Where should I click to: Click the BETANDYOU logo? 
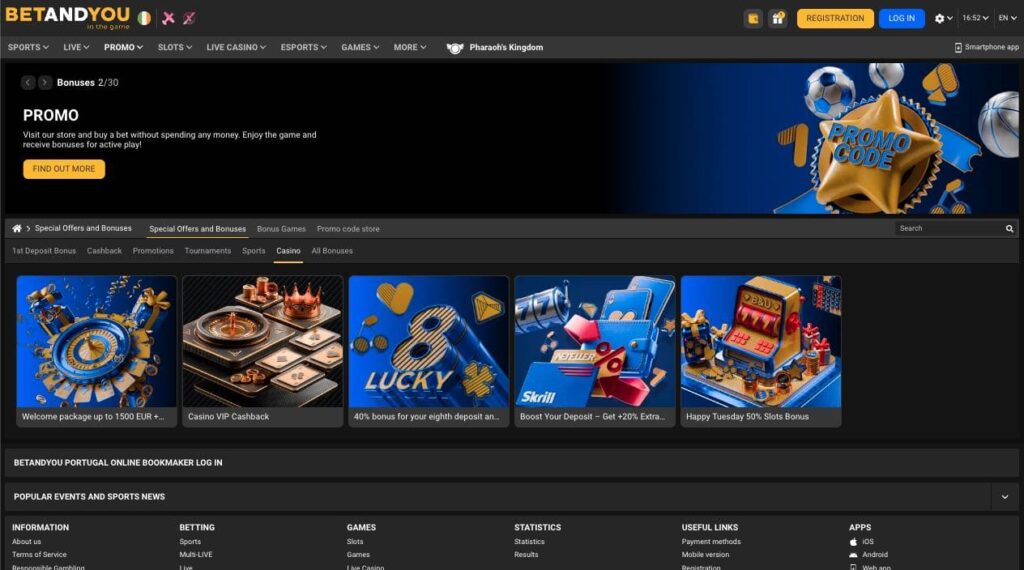(x=67, y=17)
